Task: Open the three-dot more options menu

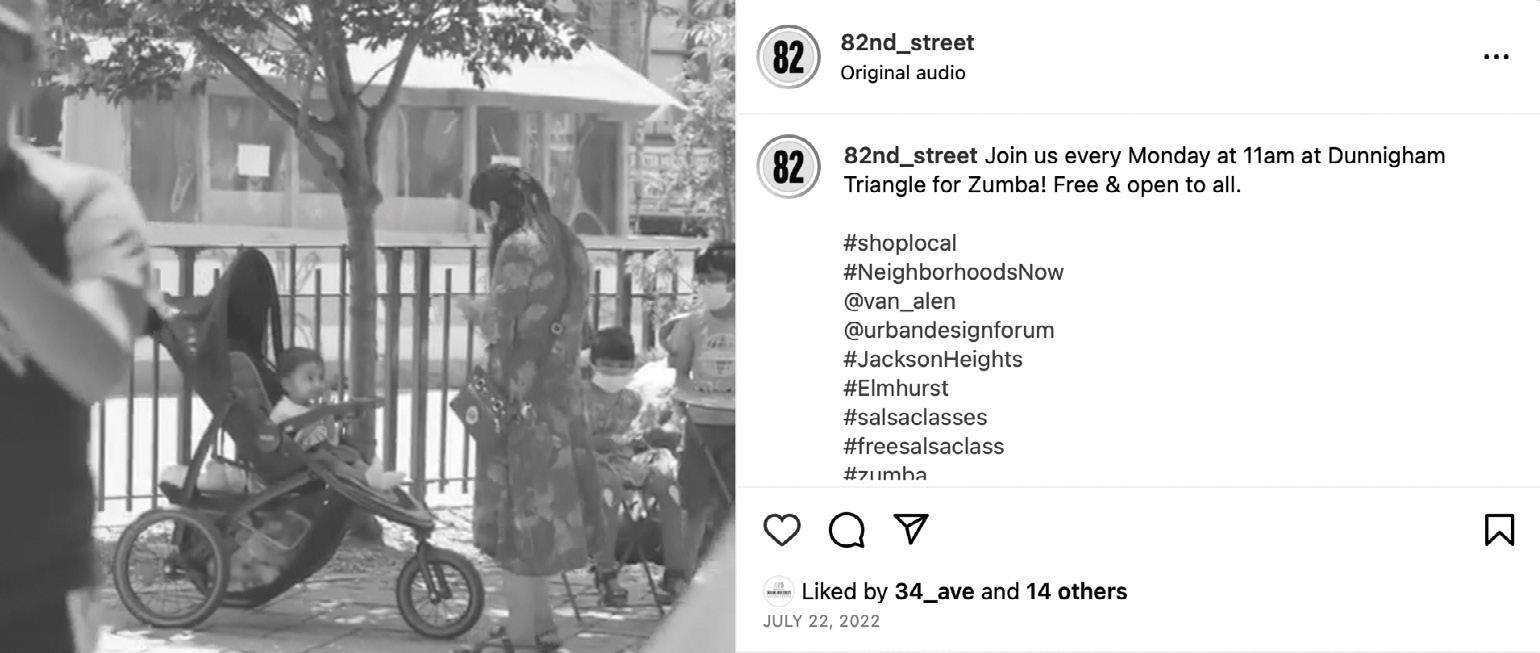Action: (1496, 57)
